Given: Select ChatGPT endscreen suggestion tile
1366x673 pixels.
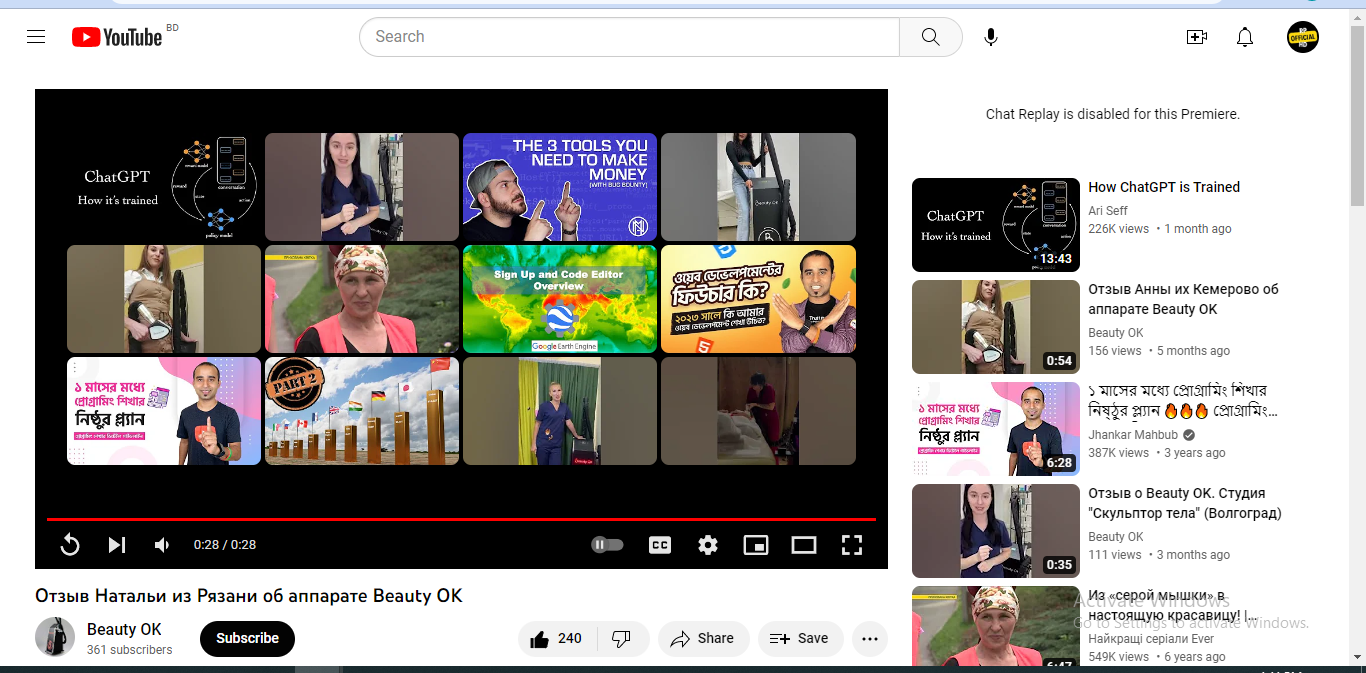Looking at the screenshot, I should click(x=164, y=187).
